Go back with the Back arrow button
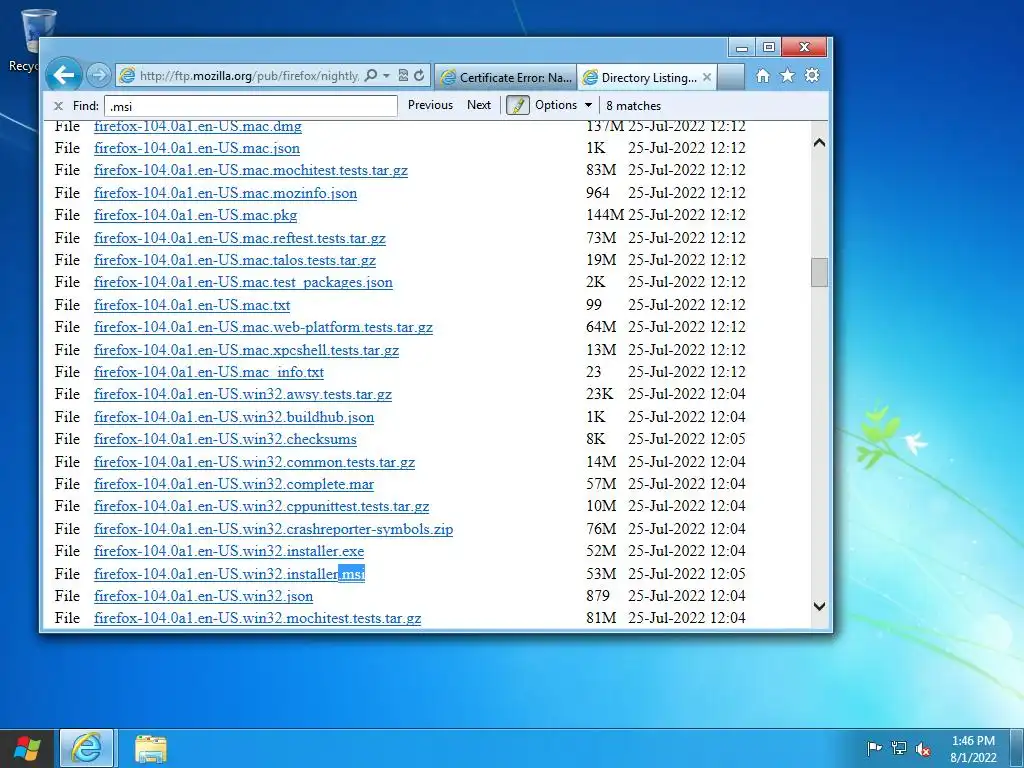1024x768 pixels. pos(64,75)
